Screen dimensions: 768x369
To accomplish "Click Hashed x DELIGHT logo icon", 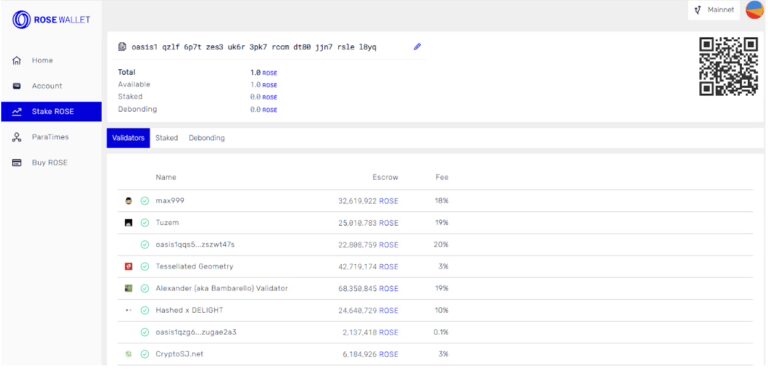I will [x=129, y=311].
